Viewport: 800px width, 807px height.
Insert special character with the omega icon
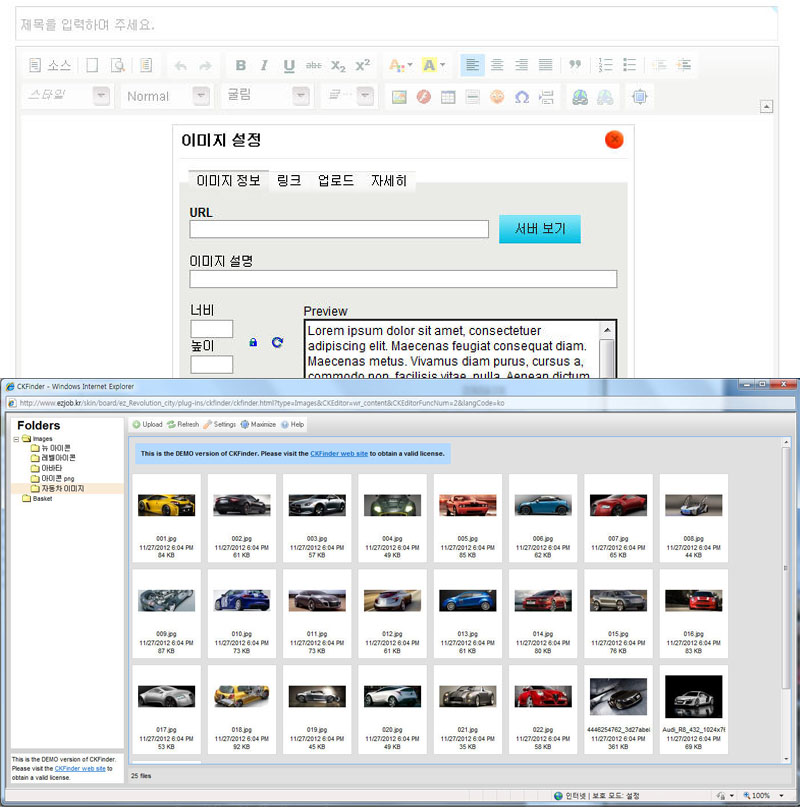pos(521,97)
